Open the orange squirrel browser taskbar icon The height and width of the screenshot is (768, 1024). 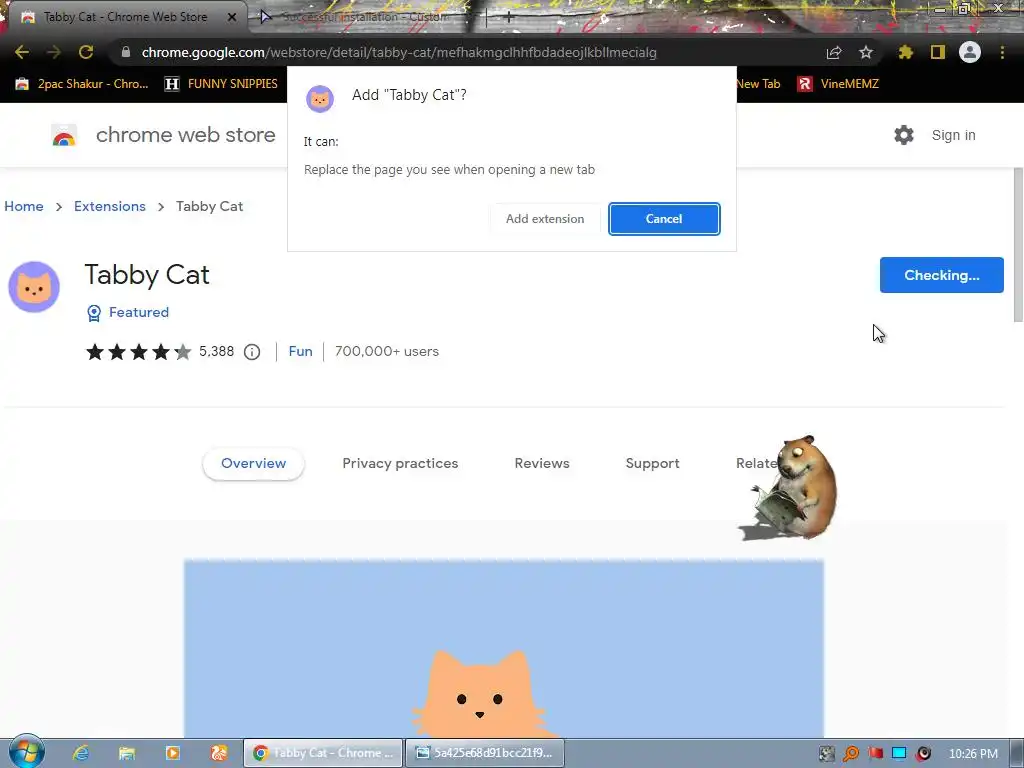pos(218,753)
